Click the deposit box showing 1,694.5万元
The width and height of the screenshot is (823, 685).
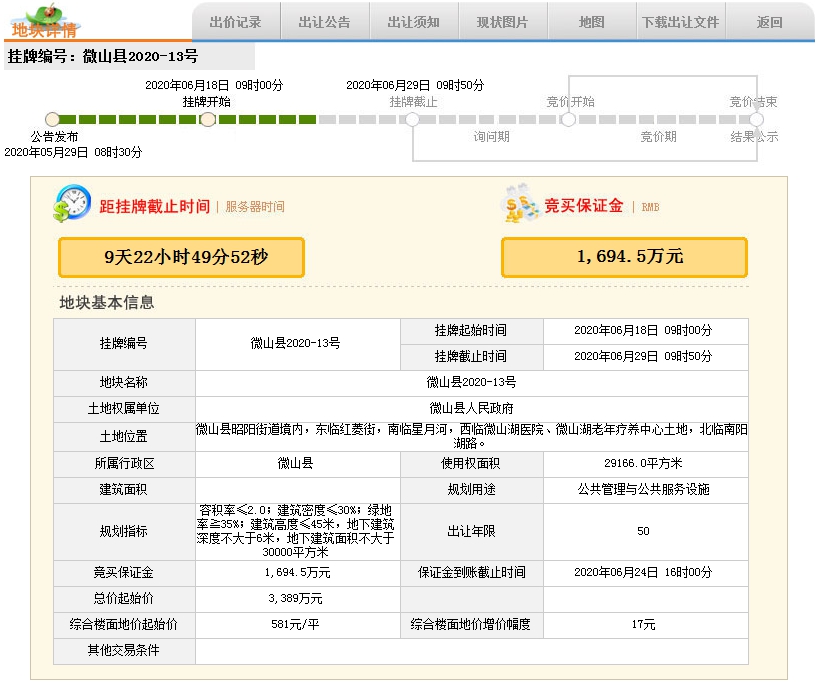pyautogui.click(x=624, y=257)
